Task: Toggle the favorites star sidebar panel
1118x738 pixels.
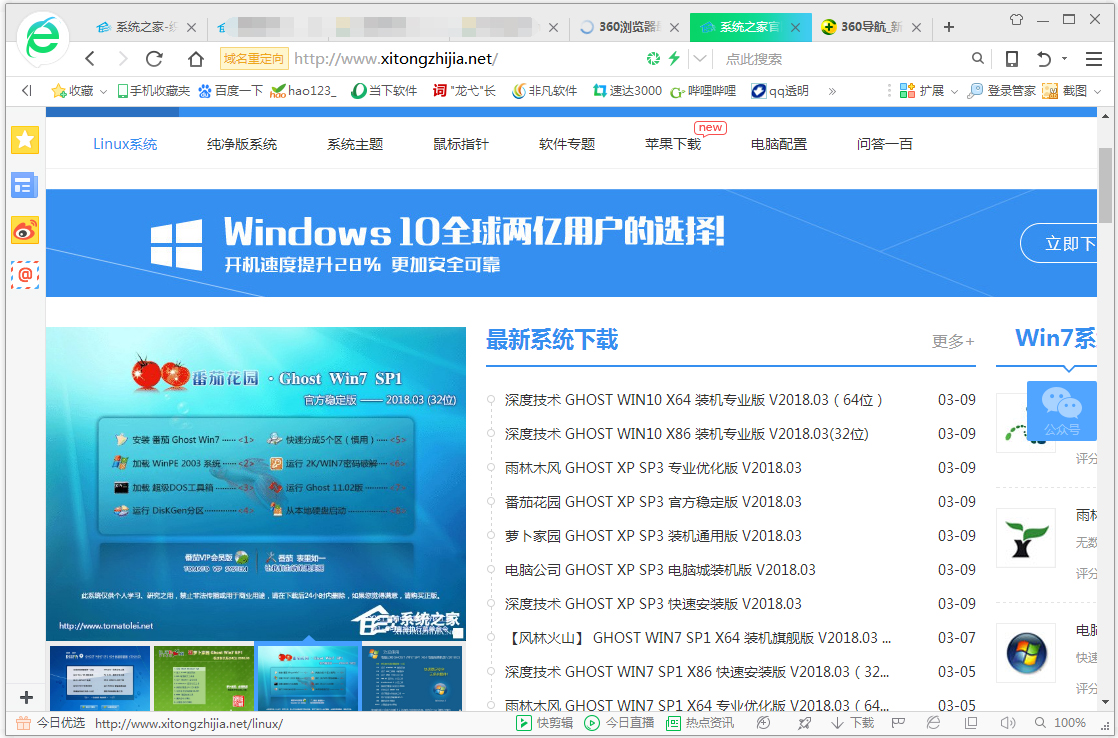Action: 24,140
